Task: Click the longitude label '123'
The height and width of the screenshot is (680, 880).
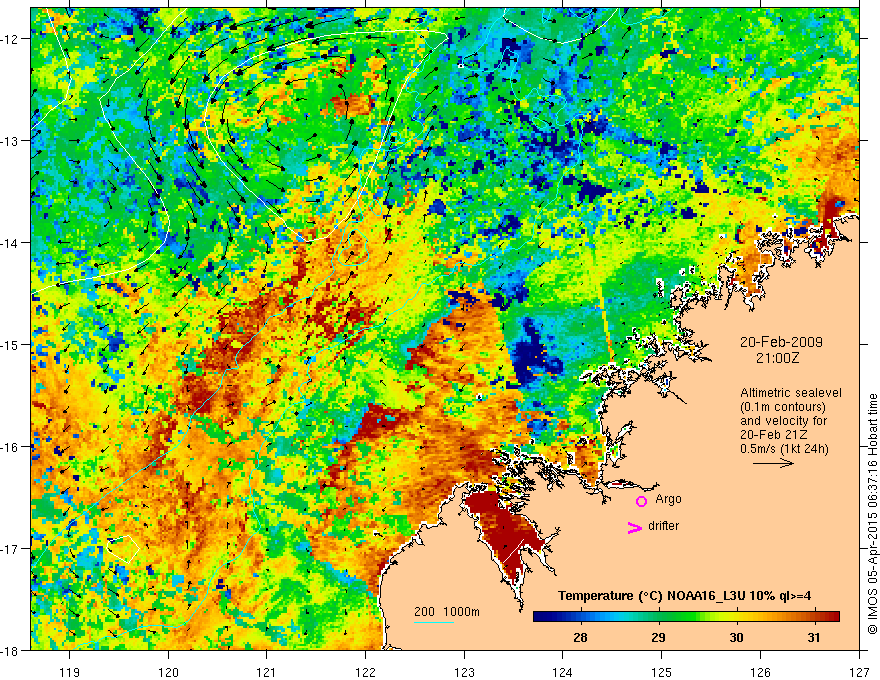Action: [x=464, y=672]
